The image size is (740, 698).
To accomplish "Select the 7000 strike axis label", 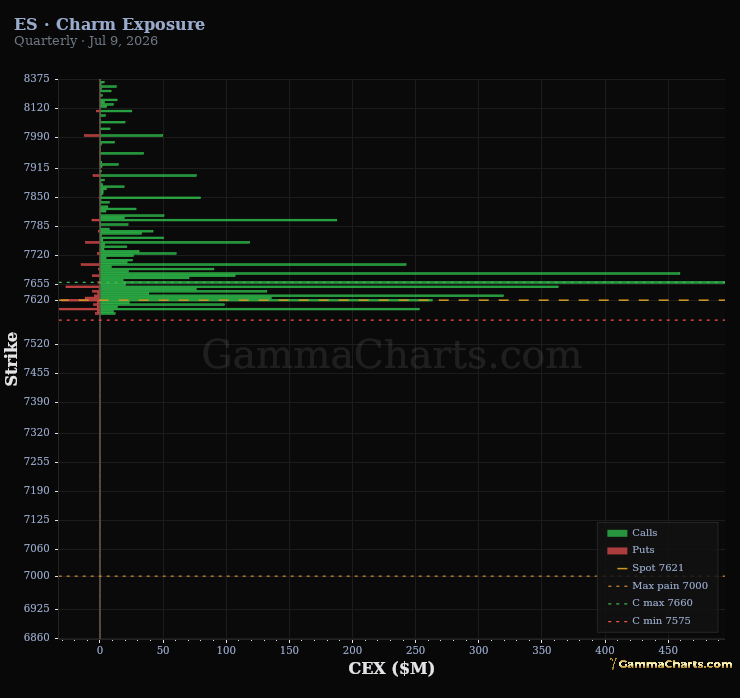I will point(37,575).
